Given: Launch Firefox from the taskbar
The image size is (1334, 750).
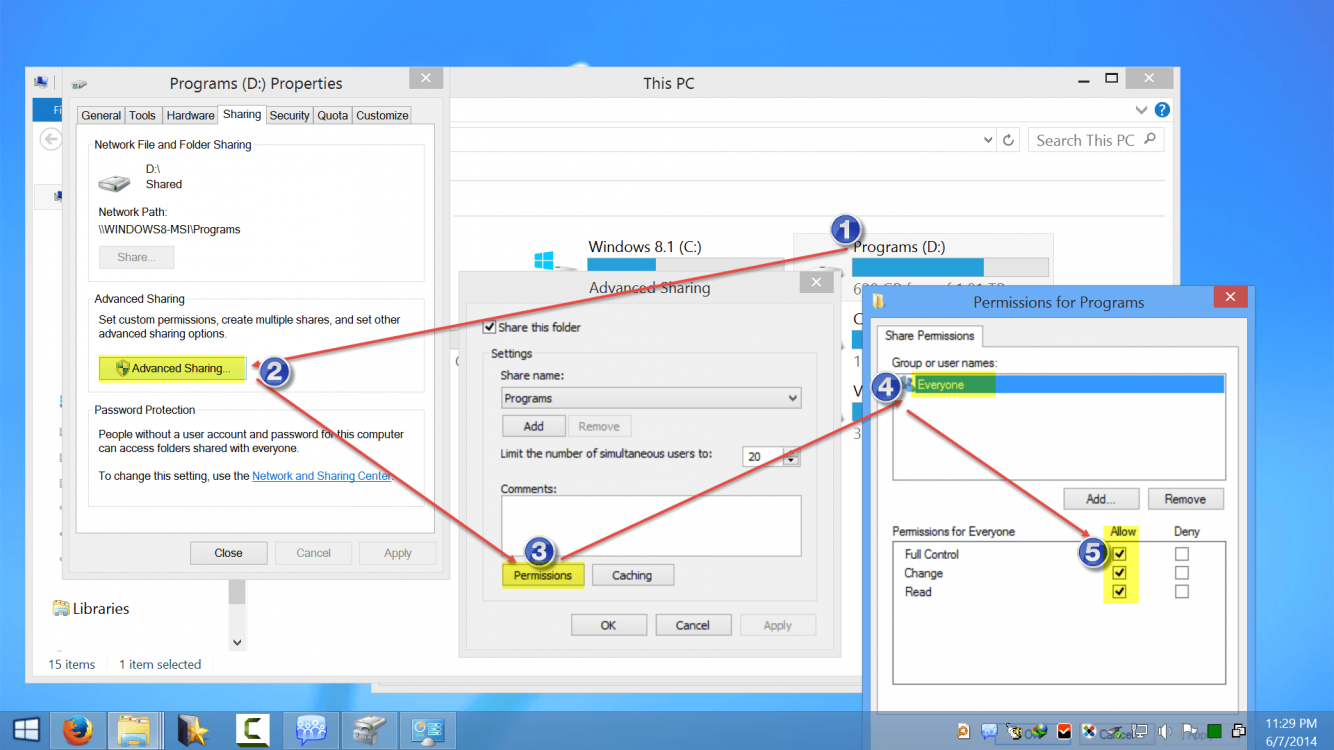Looking at the screenshot, I should (77, 730).
